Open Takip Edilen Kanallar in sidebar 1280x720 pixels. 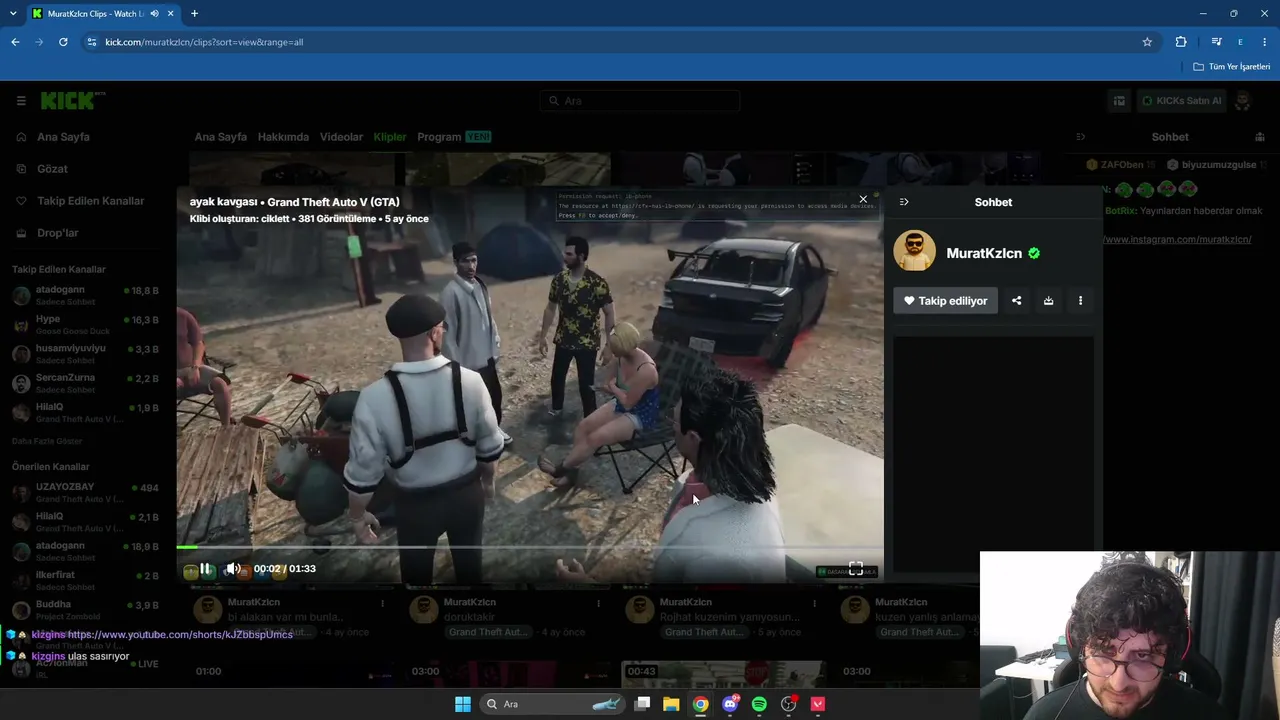point(90,201)
